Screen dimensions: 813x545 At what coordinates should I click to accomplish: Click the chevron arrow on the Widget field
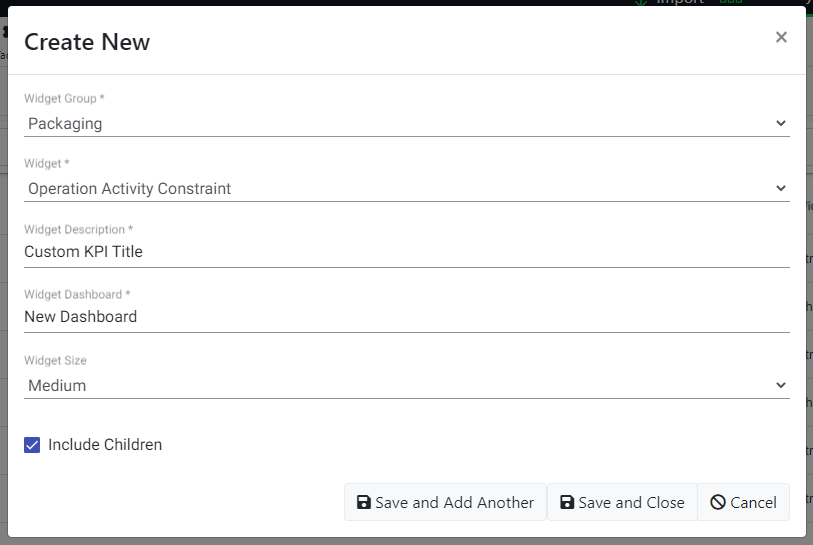[x=781, y=188]
